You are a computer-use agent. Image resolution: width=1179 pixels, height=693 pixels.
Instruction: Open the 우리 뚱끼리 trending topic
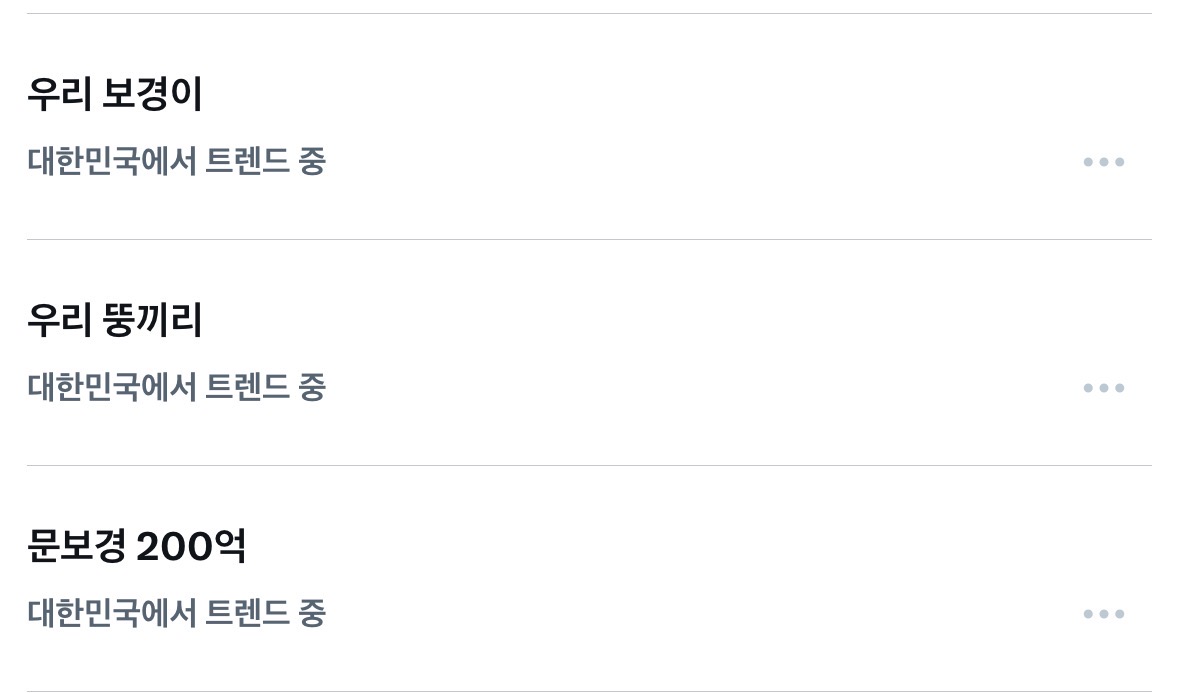coord(114,321)
